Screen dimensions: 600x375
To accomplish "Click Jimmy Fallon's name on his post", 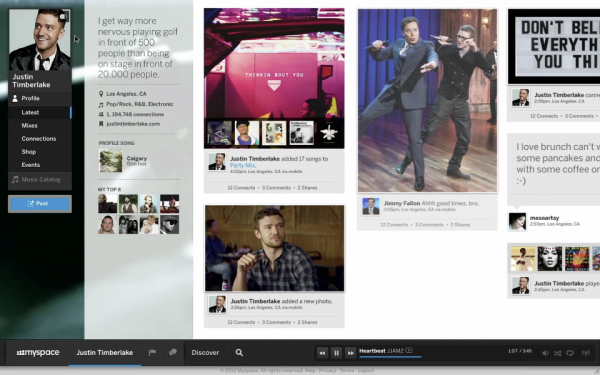I will click(402, 203).
